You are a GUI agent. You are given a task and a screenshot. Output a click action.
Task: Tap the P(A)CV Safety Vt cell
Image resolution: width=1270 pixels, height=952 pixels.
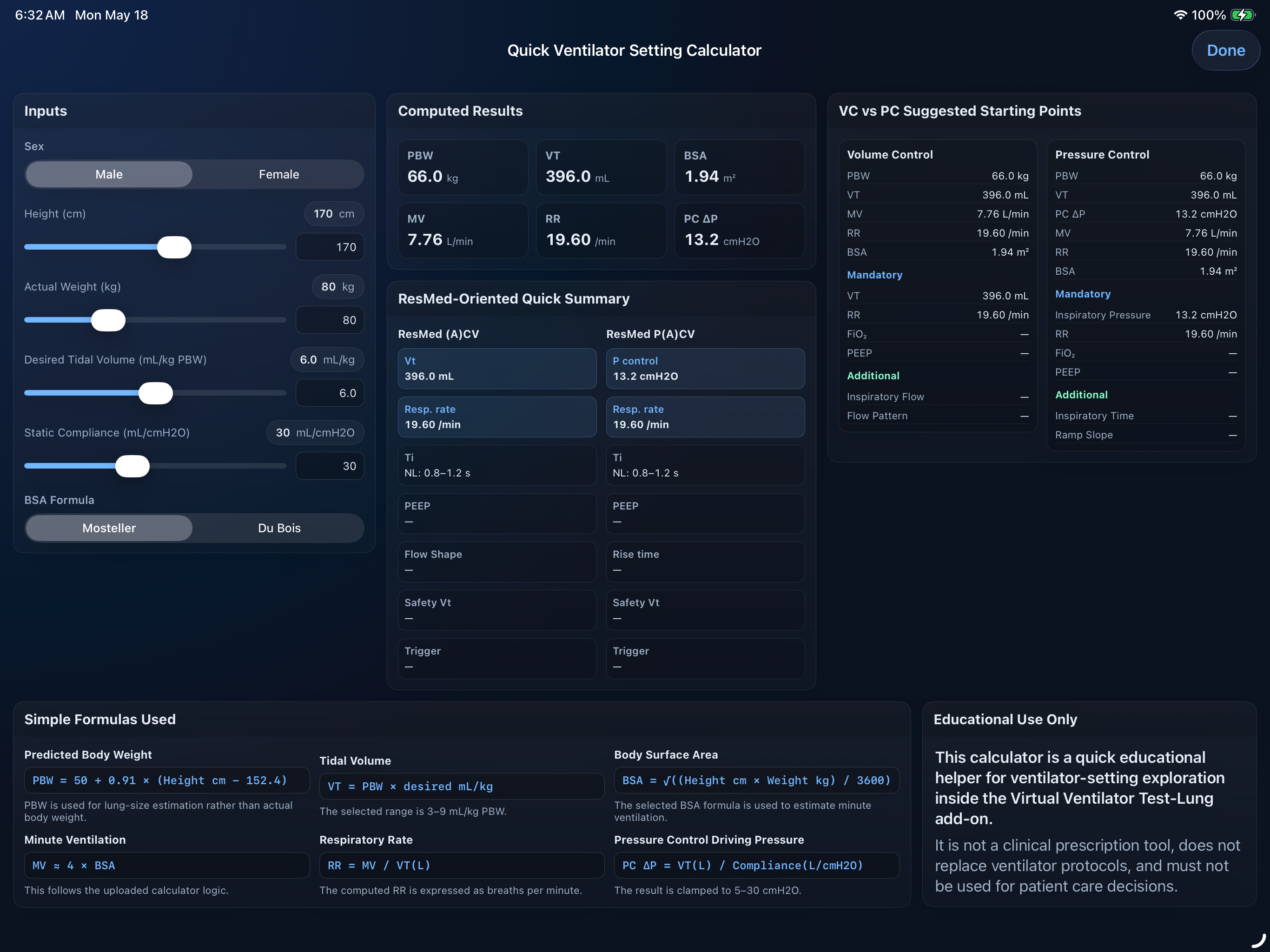(705, 610)
